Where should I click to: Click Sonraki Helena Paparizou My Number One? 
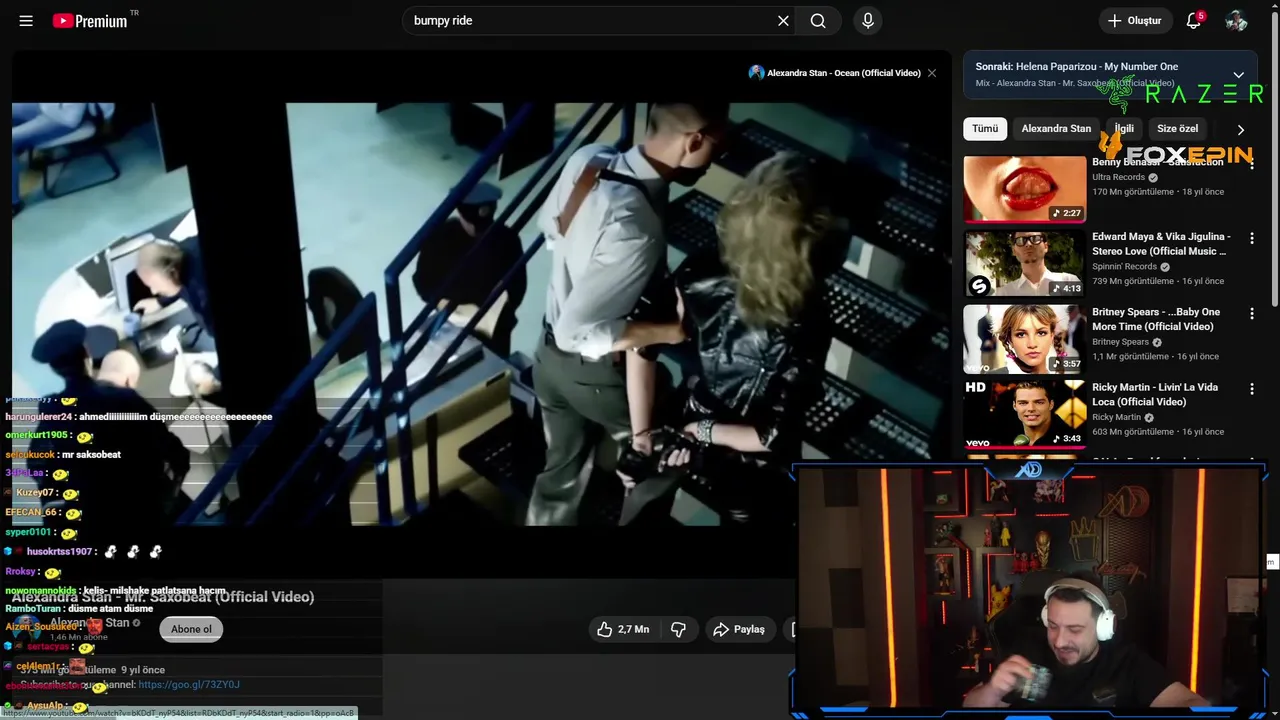pyautogui.click(x=1077, y=66)
